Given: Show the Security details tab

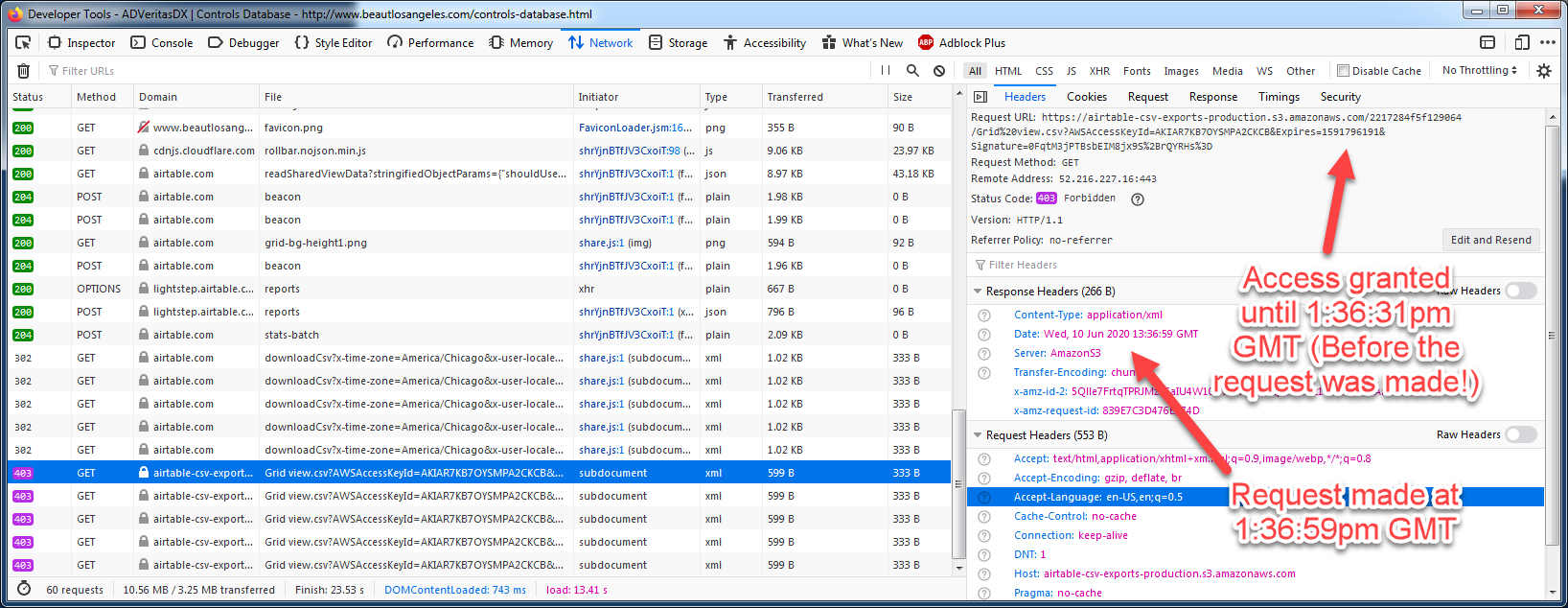Looking at the screenshot, I should pos(1340,97).
